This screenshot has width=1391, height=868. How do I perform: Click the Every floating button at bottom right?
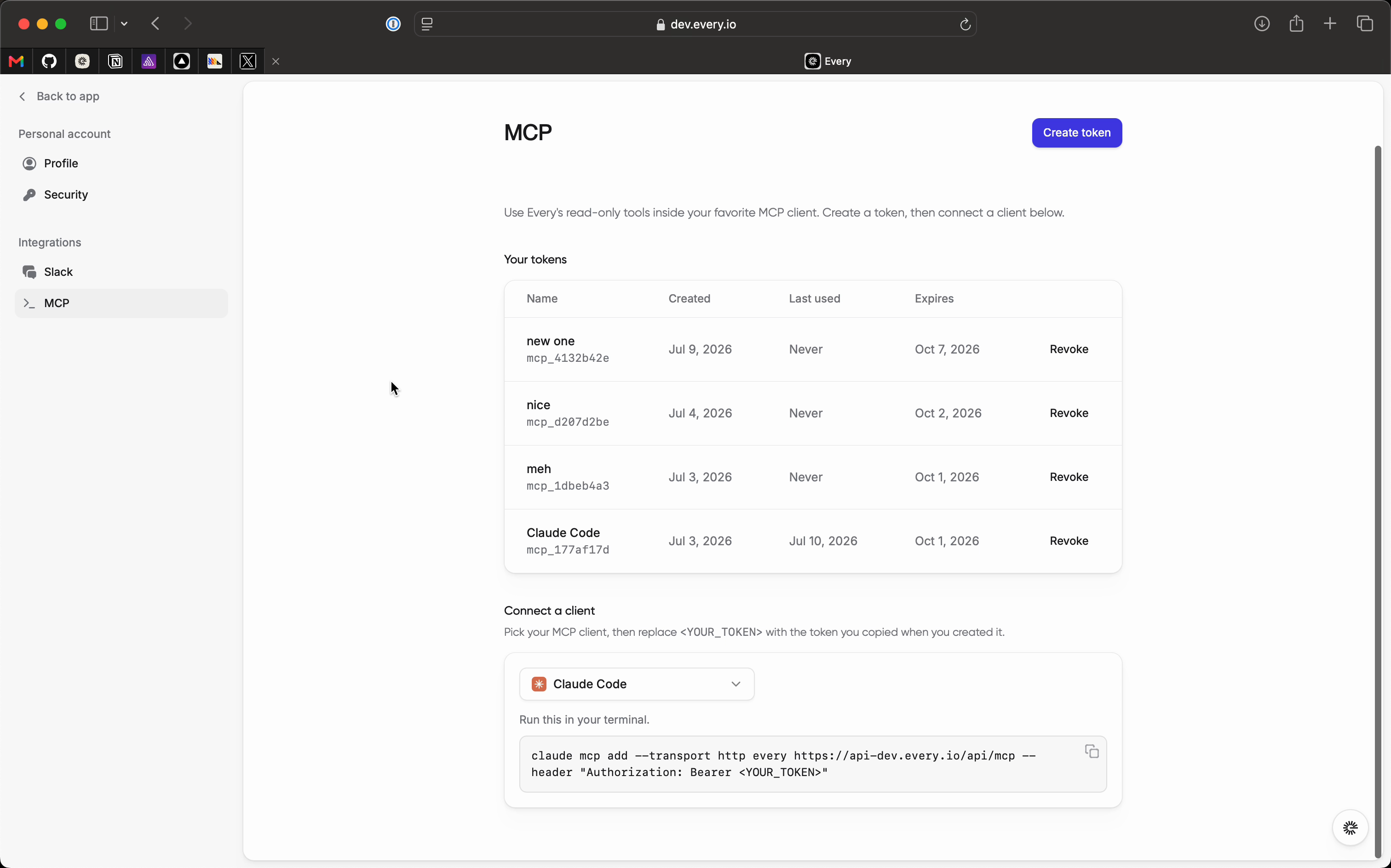pyautogui.click(x=1350, y=827)
